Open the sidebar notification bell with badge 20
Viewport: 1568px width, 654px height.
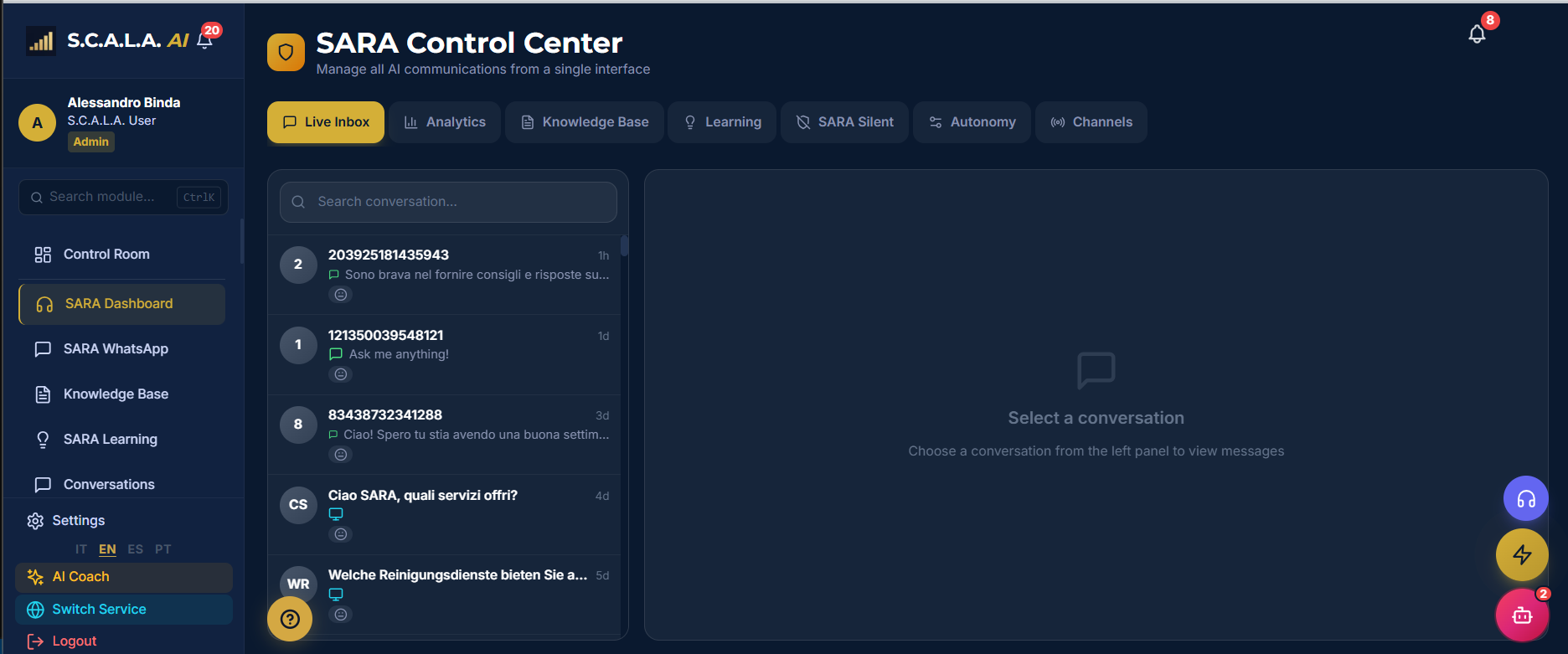205,40
